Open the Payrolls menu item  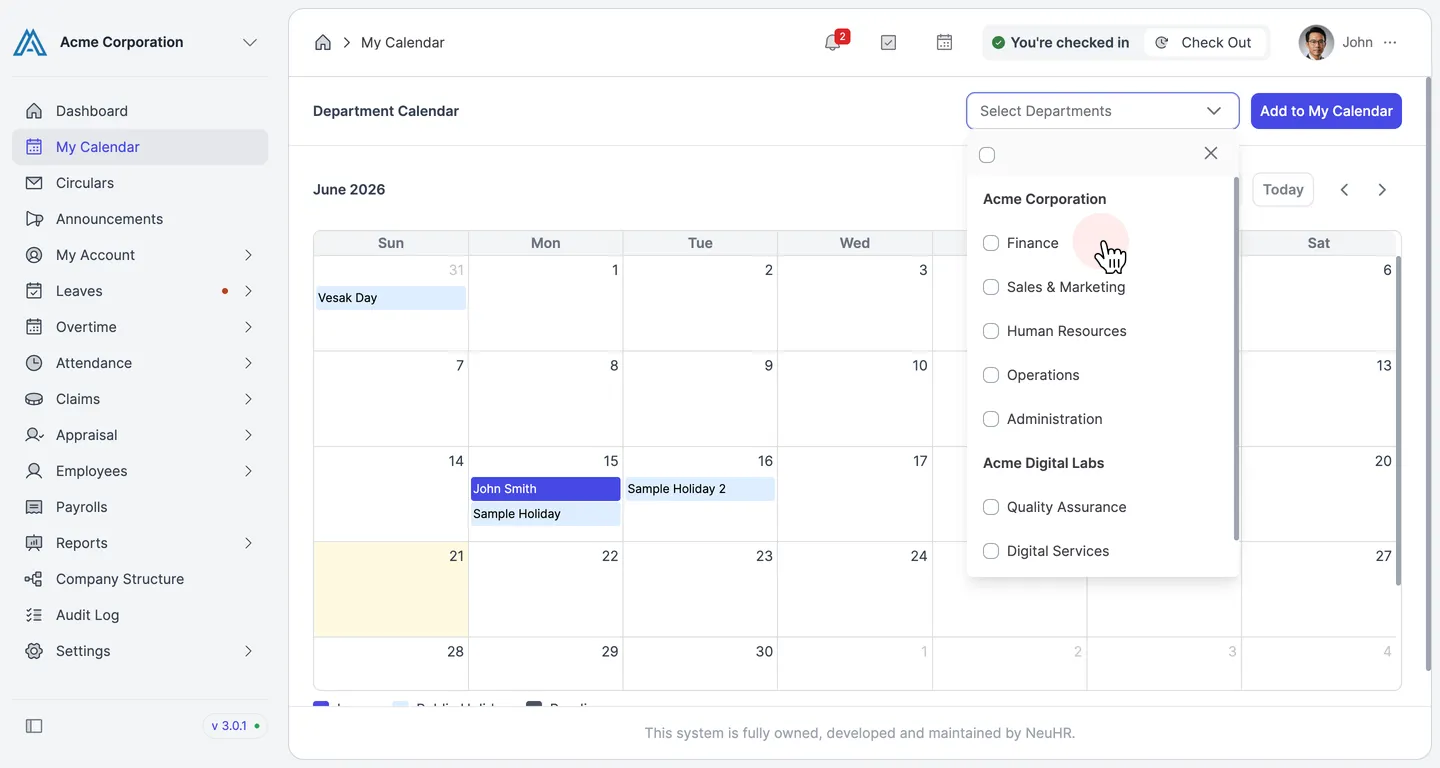coord(140,507)
